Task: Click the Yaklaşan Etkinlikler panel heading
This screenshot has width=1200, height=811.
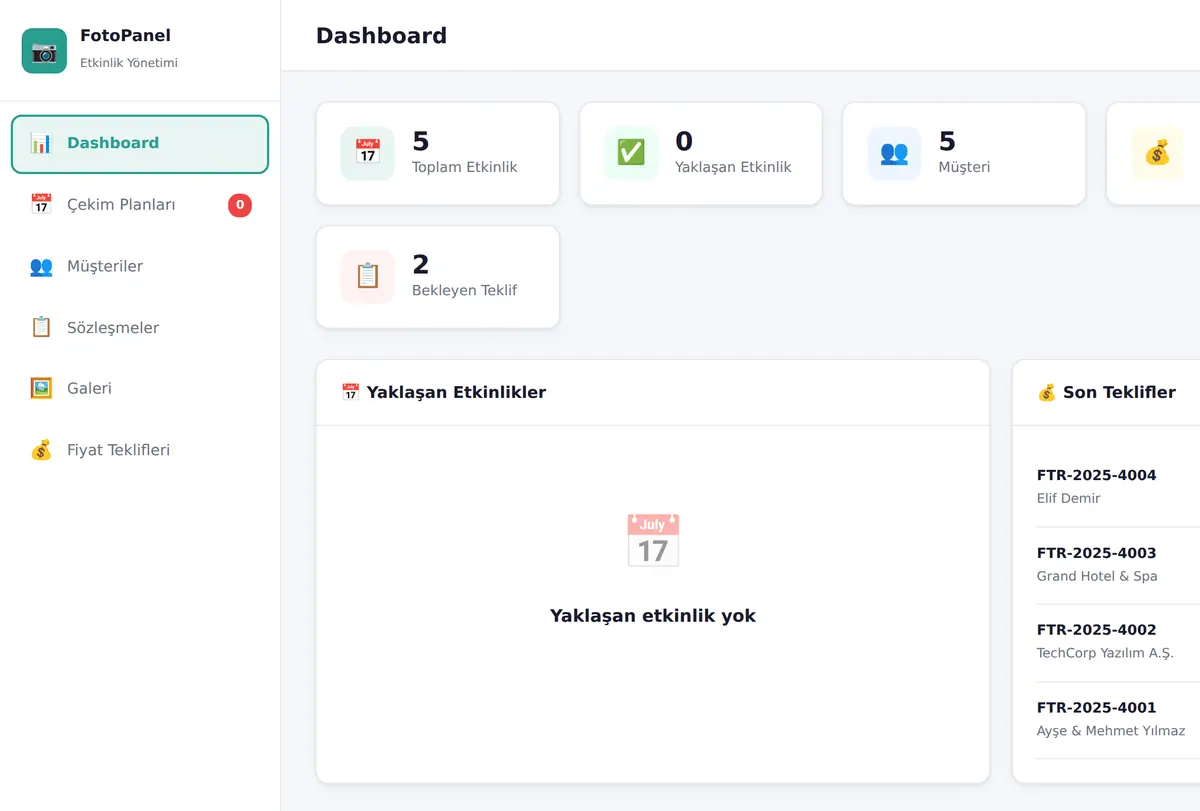Action: click(x=456, y=392)
